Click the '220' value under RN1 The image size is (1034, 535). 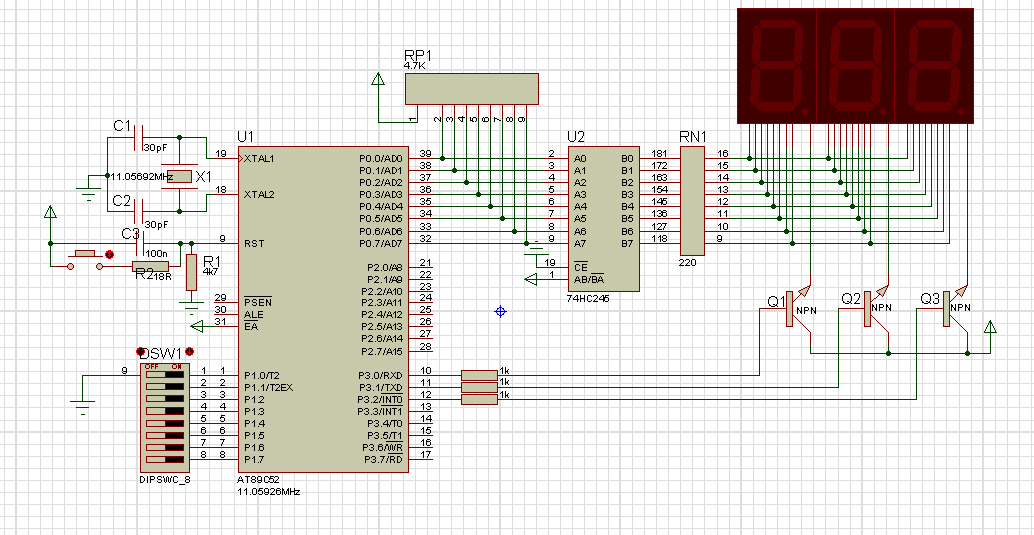coord(687,262)
